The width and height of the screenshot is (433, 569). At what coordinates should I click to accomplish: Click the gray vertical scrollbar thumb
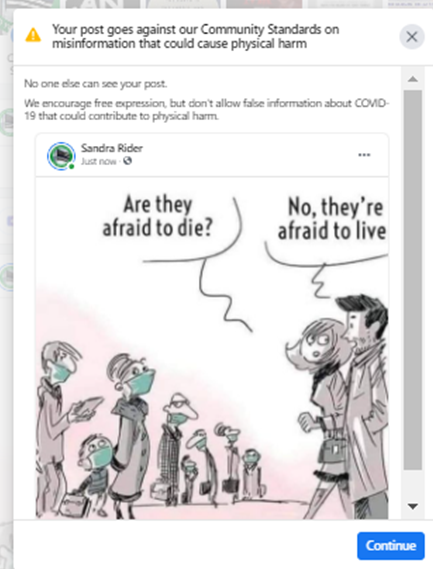[413, 280]
